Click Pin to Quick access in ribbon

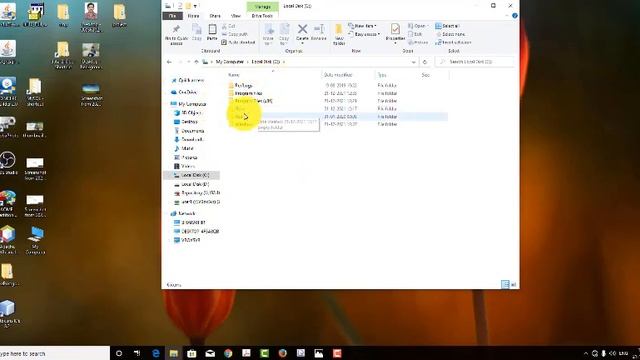point(176,35)
